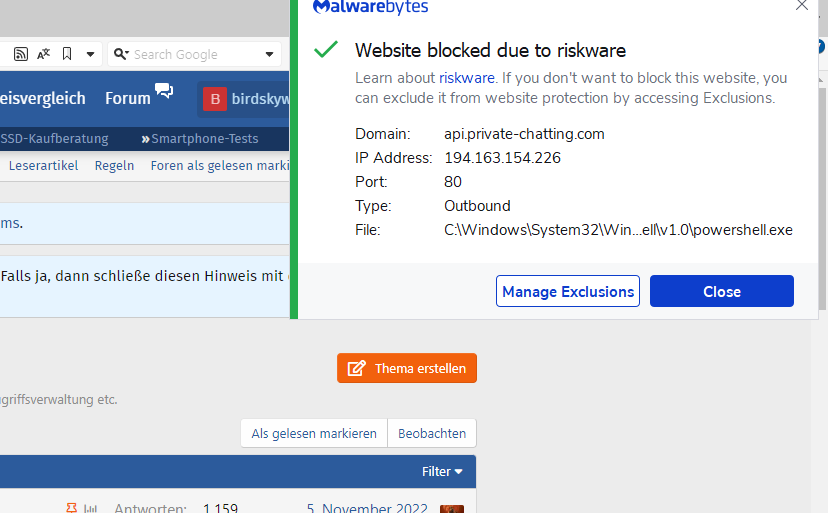
Task: Open the 5. November 2022 date link
Action: 367,508
